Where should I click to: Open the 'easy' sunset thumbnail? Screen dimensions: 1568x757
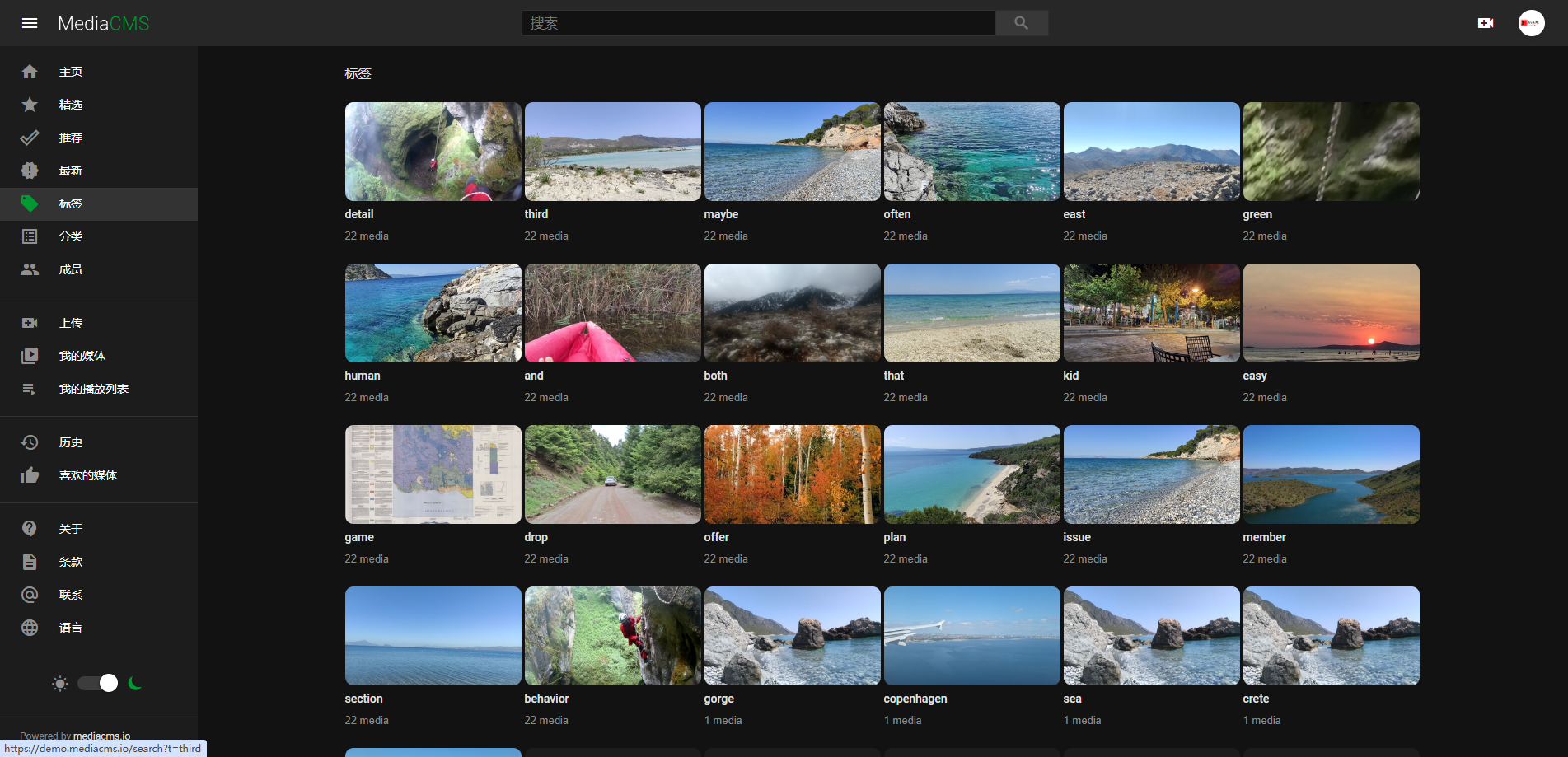click(1331, 313)
